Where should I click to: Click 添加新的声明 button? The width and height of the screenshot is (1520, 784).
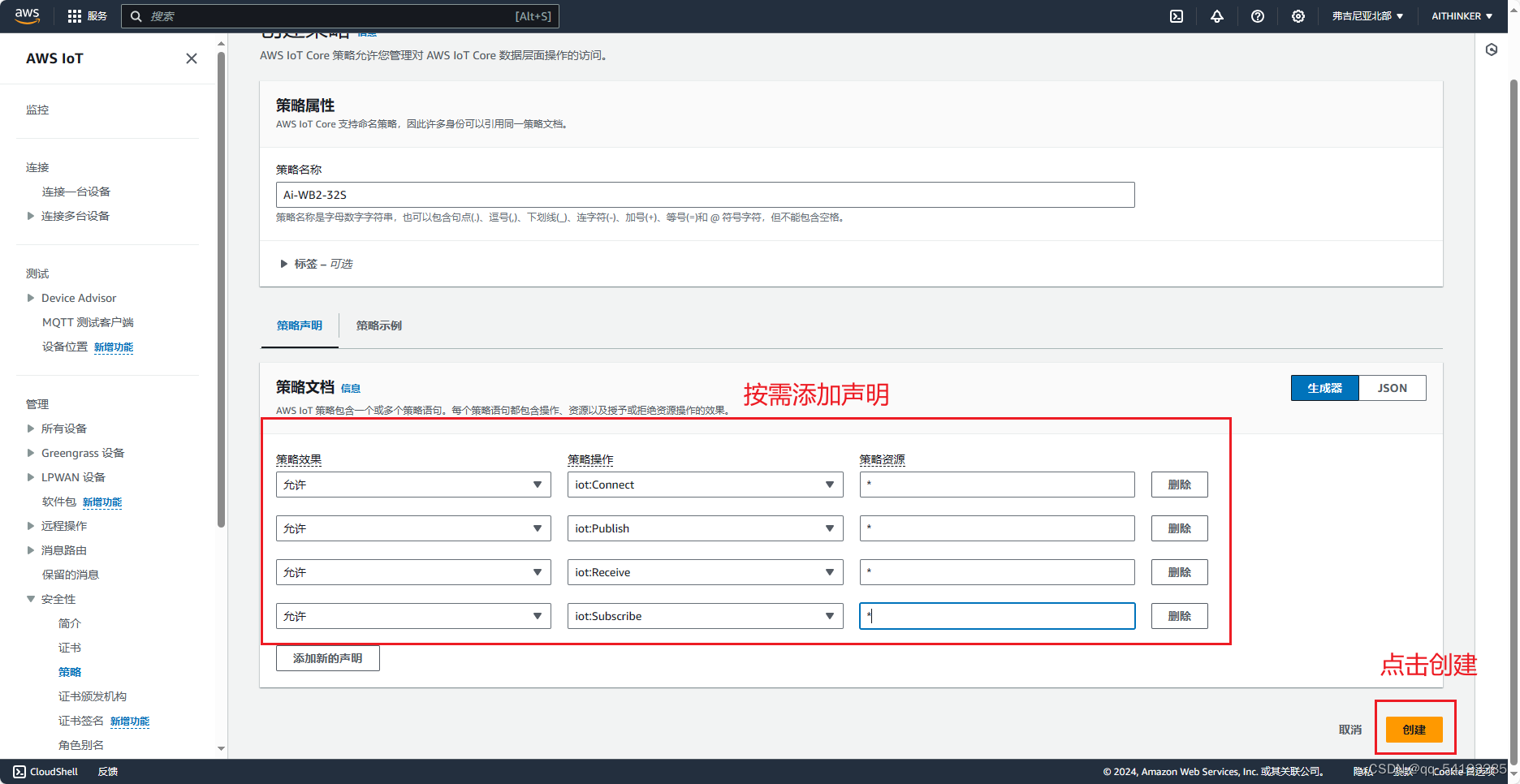327,658
